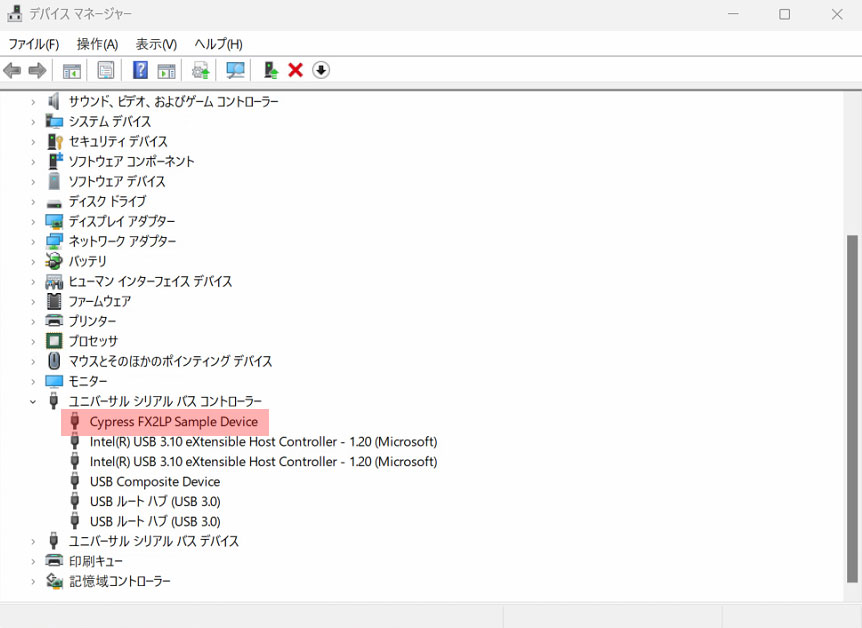Open the 表示(V) menu

point(156,44)
